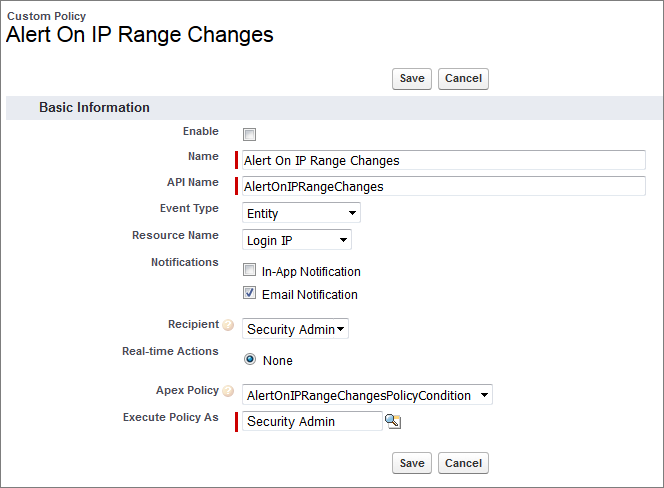Click the In-App Notification label text
The height and width of the screenshot is (488, 664).
click(311, 271)
